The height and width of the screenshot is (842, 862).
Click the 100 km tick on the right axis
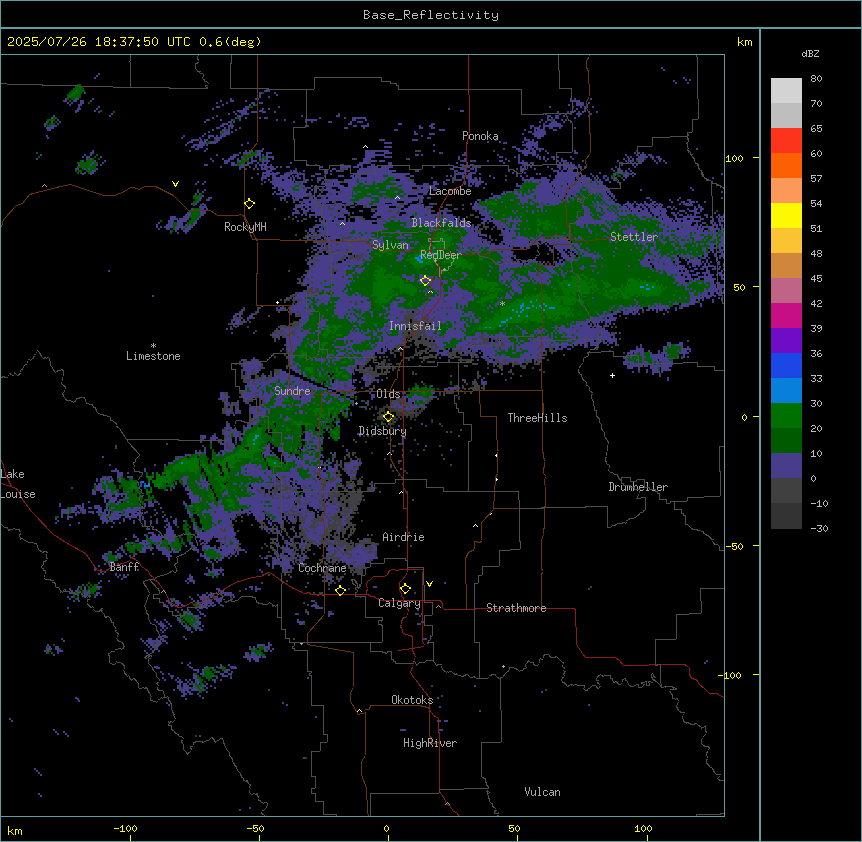point(734,158)
